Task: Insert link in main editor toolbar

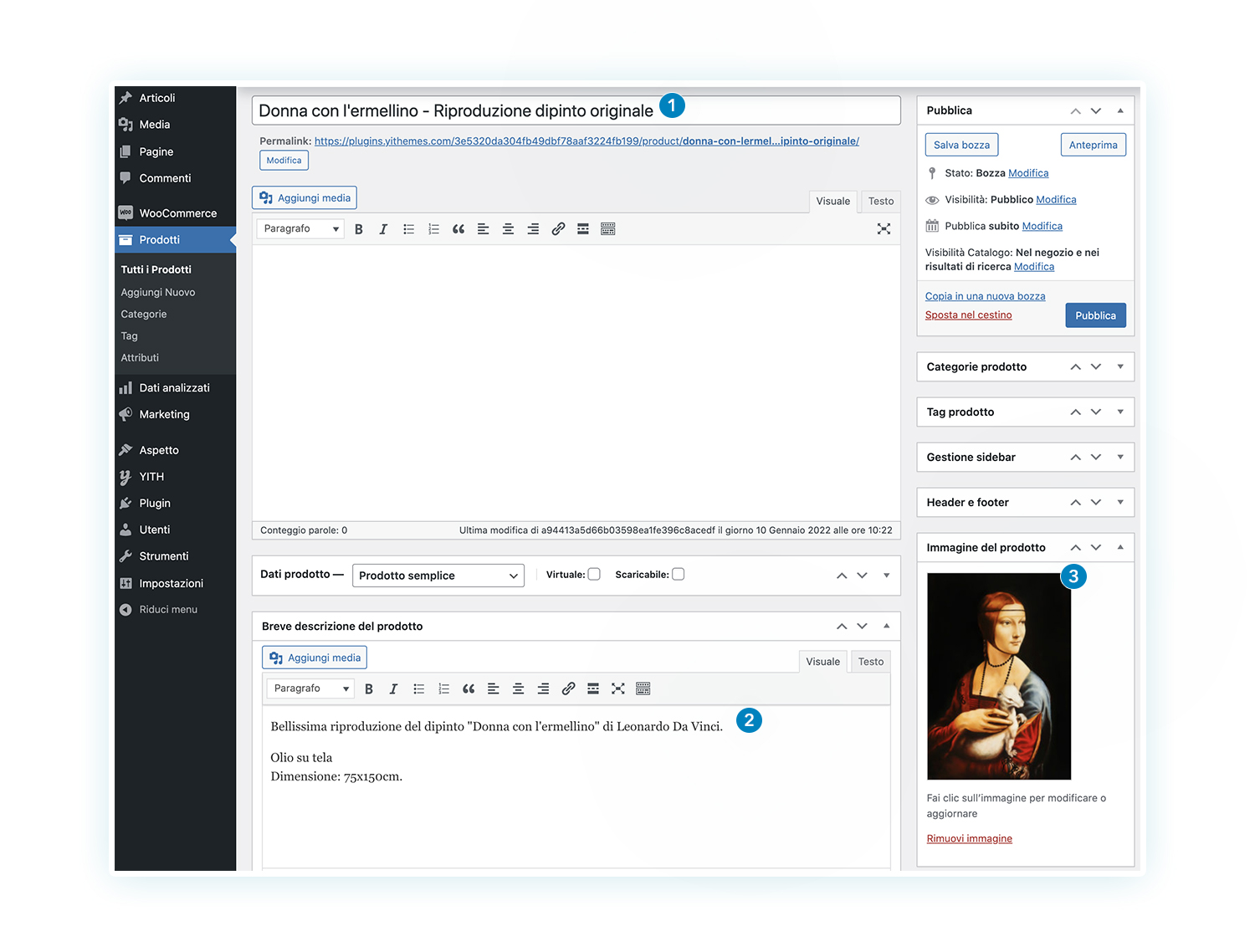Action: (x=558, y=229)
